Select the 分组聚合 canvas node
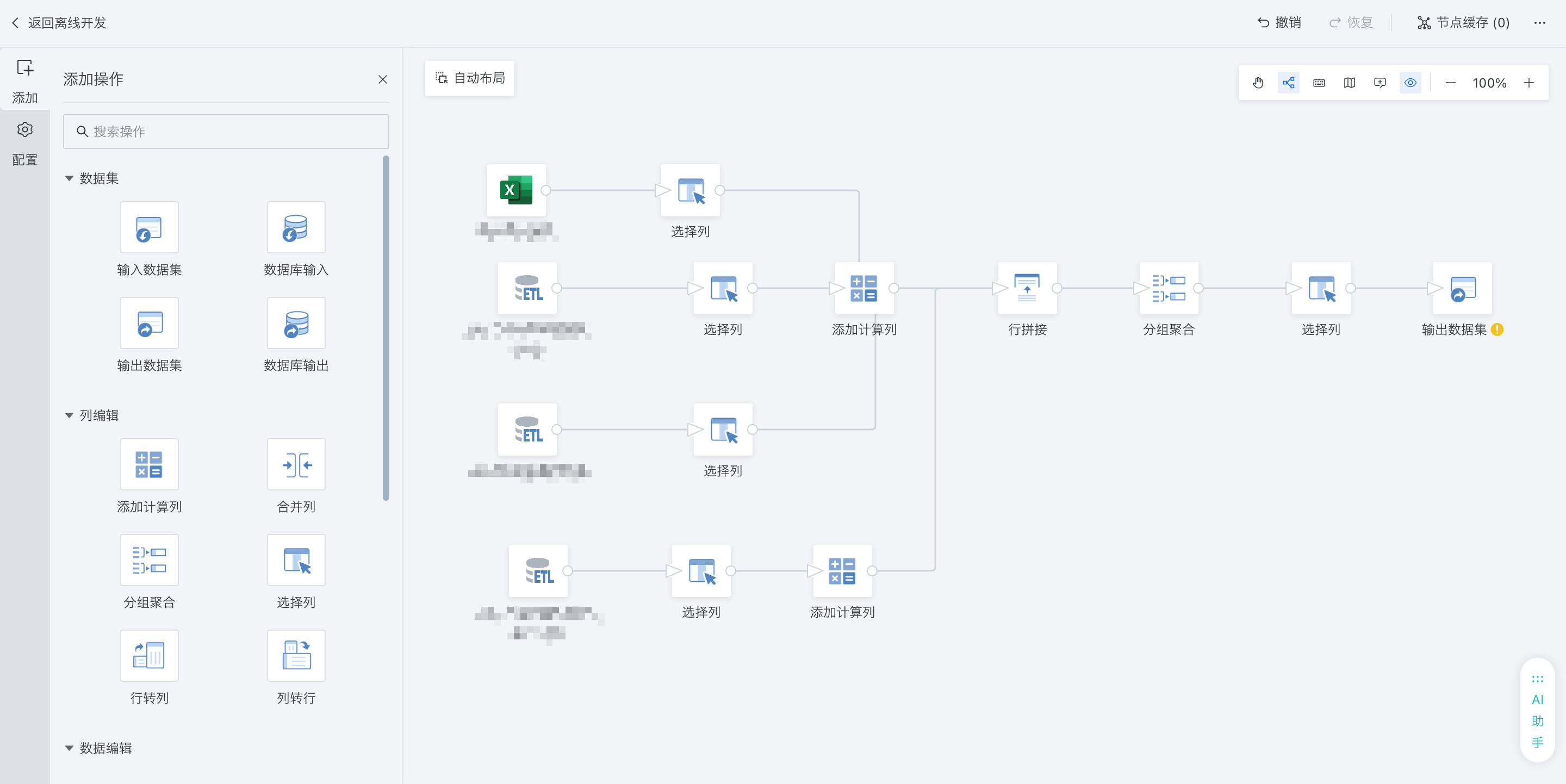1566x784 pixels. pyautogui.click(x=1169, y=288)
